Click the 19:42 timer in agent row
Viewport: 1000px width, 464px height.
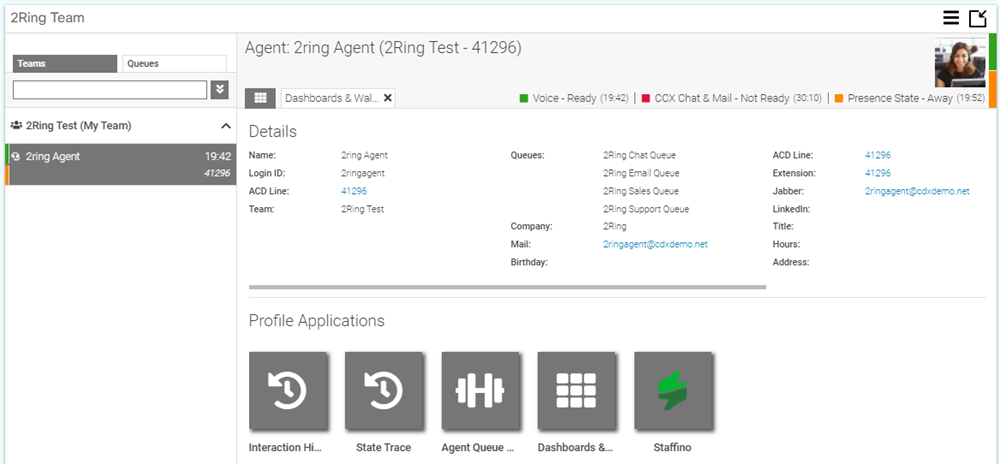click(x=217, y=156)
